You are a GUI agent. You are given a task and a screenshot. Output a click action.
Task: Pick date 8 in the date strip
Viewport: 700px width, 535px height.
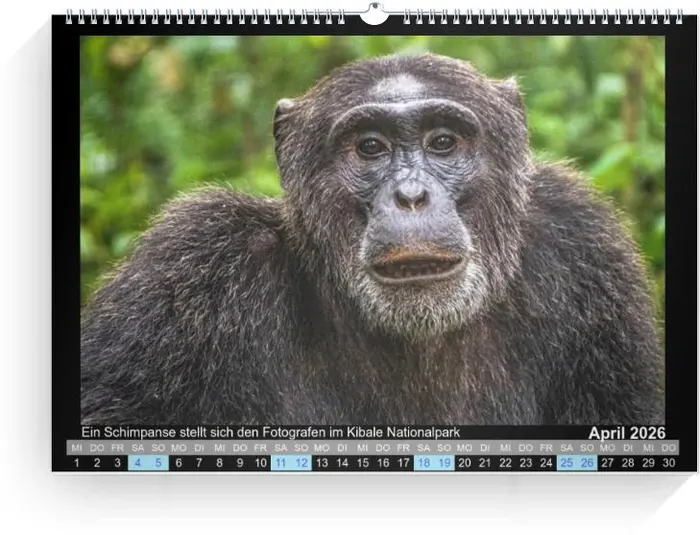[219, 463]
